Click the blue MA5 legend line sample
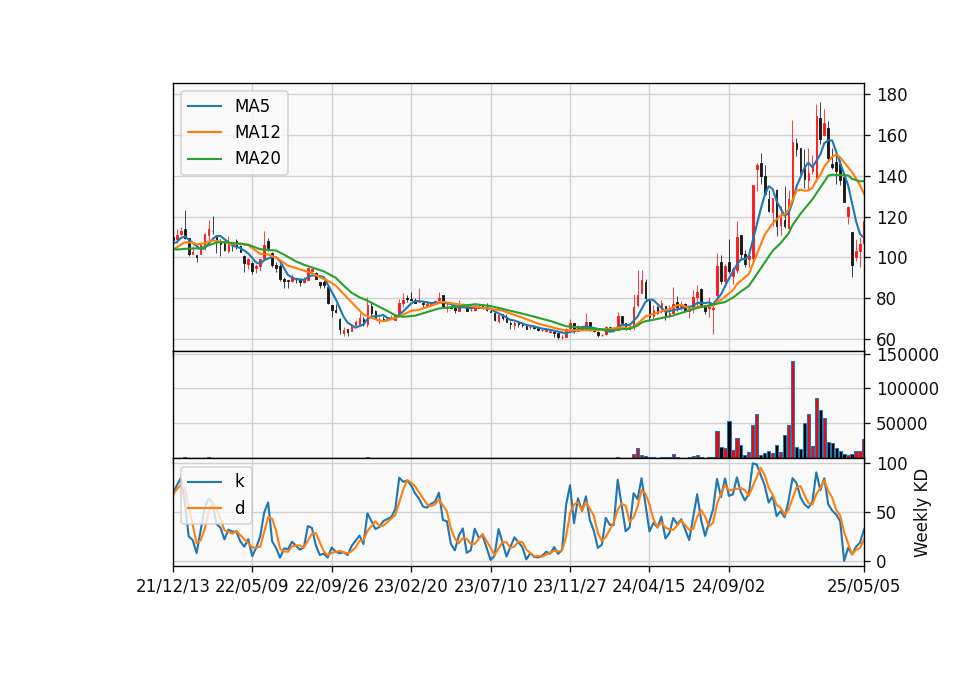 point(204,106)
